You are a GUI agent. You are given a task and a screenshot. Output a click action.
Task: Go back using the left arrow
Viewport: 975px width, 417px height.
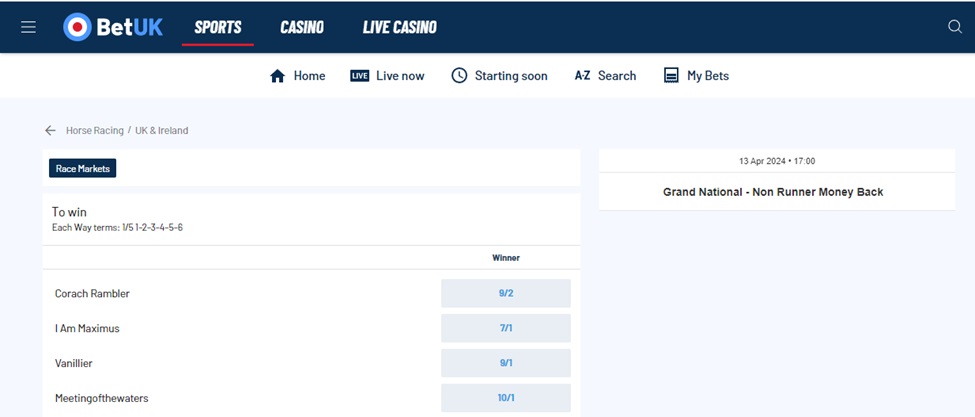point(50,131)
